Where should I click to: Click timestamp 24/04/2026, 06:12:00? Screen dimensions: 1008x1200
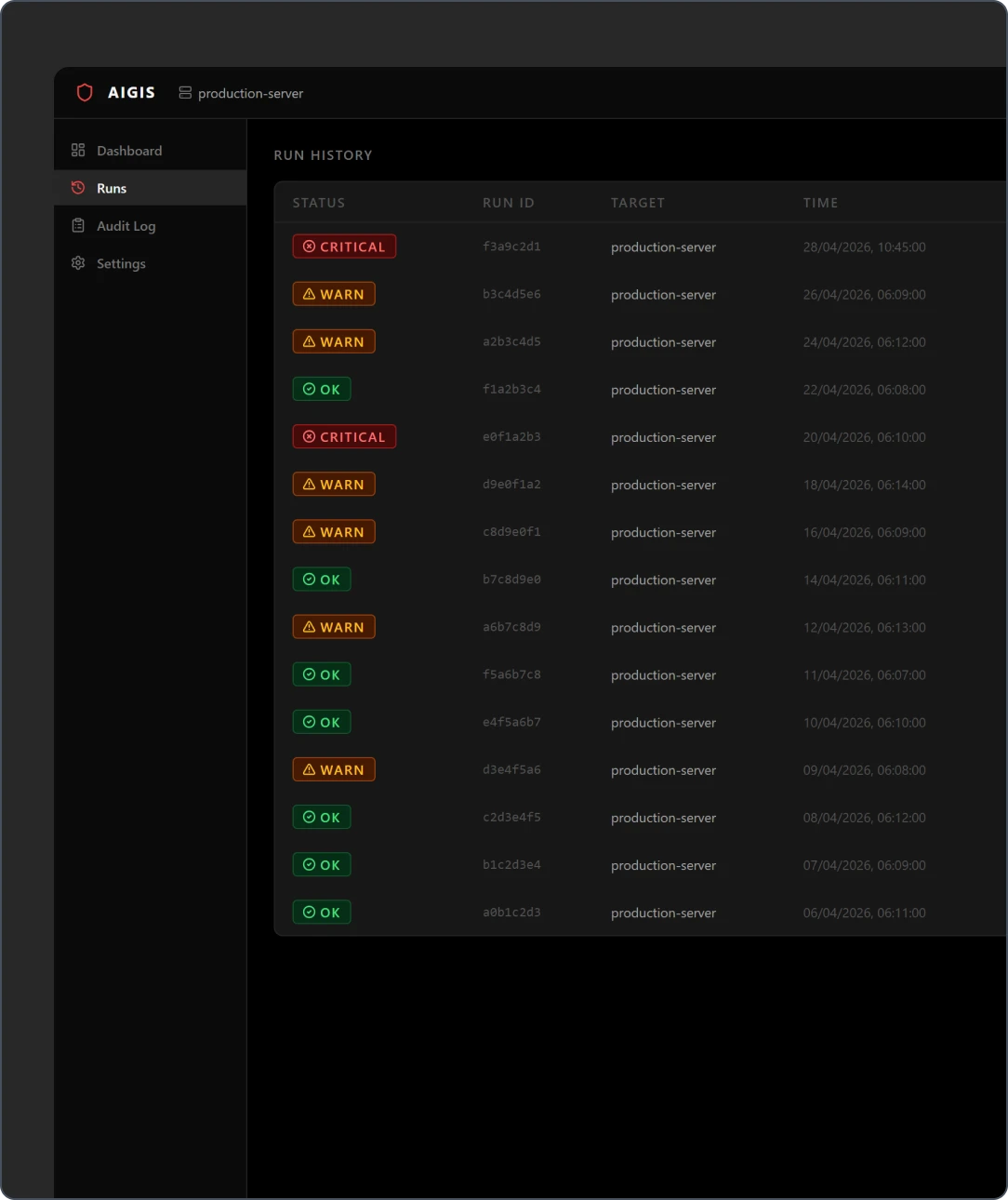(x=865, y=341)
